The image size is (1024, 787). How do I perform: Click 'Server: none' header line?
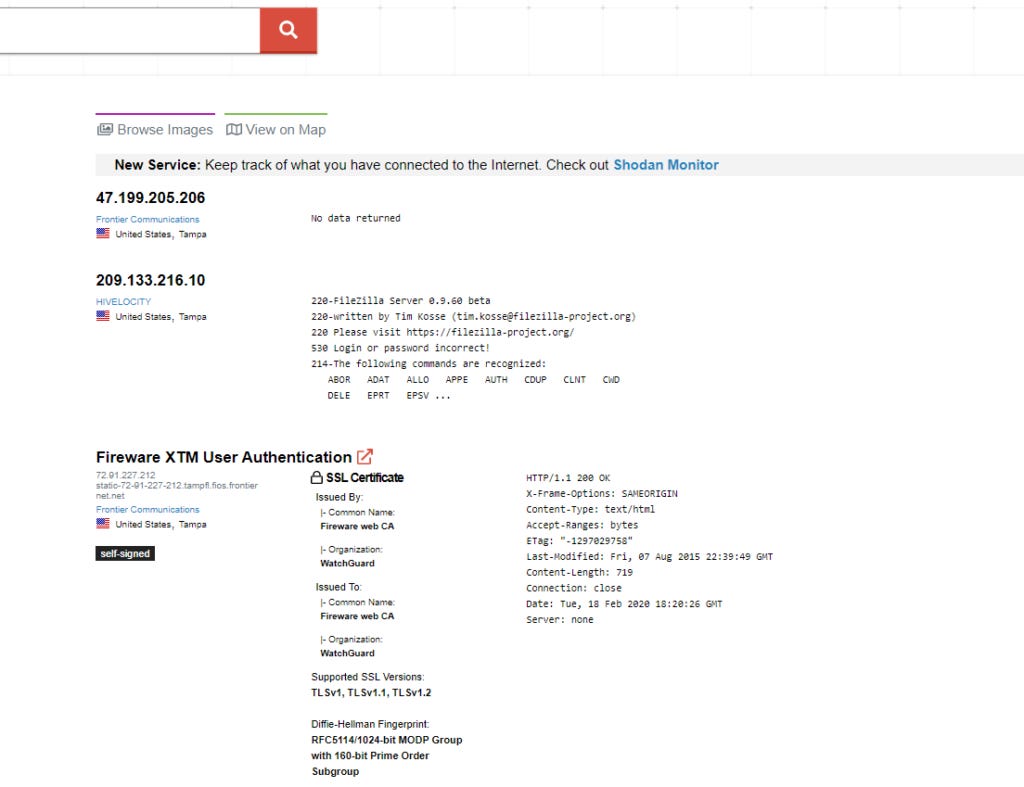pos(560,620)
